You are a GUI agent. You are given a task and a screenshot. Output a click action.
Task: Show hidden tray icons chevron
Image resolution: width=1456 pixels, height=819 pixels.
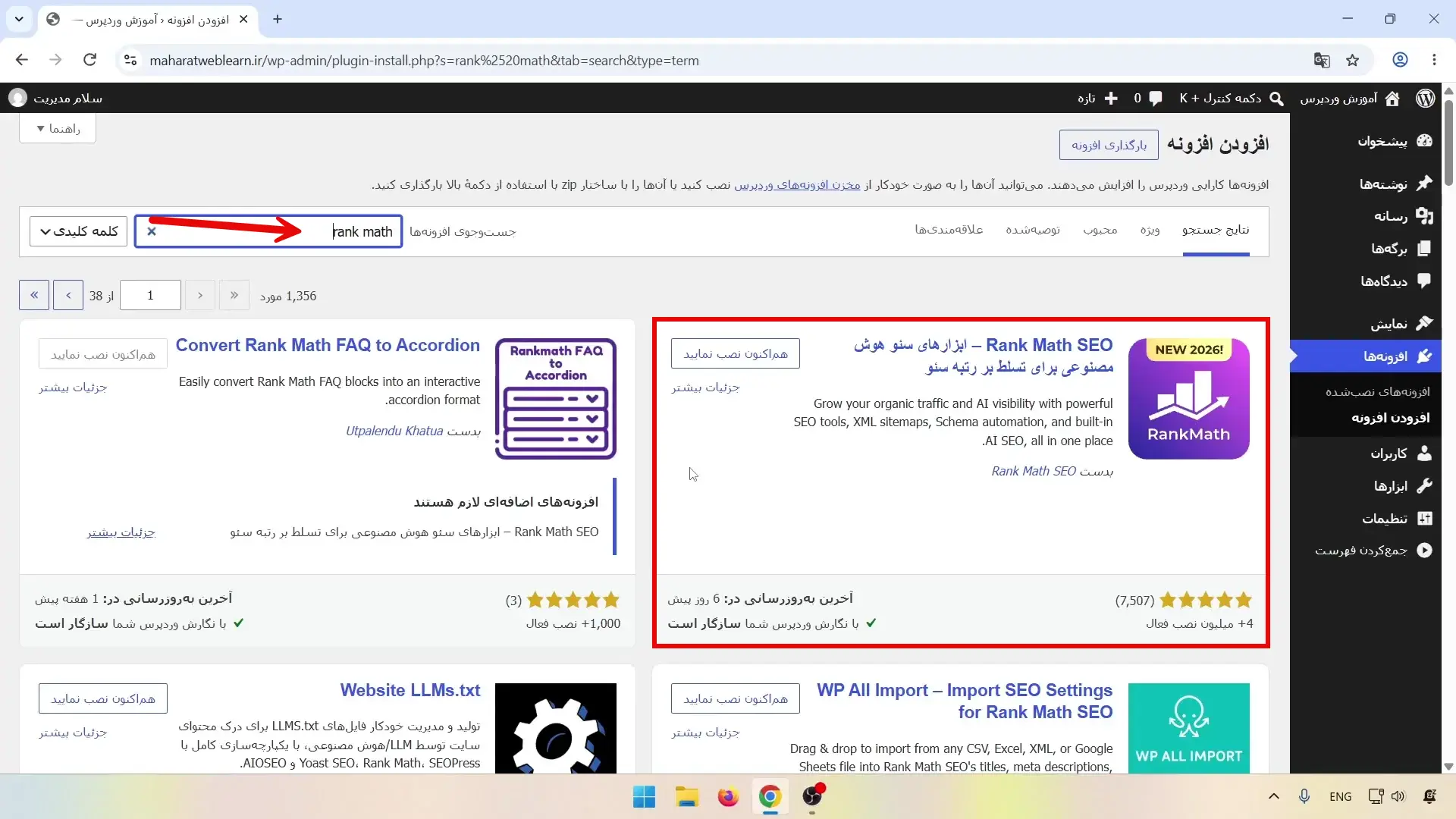coord(1274,796)
